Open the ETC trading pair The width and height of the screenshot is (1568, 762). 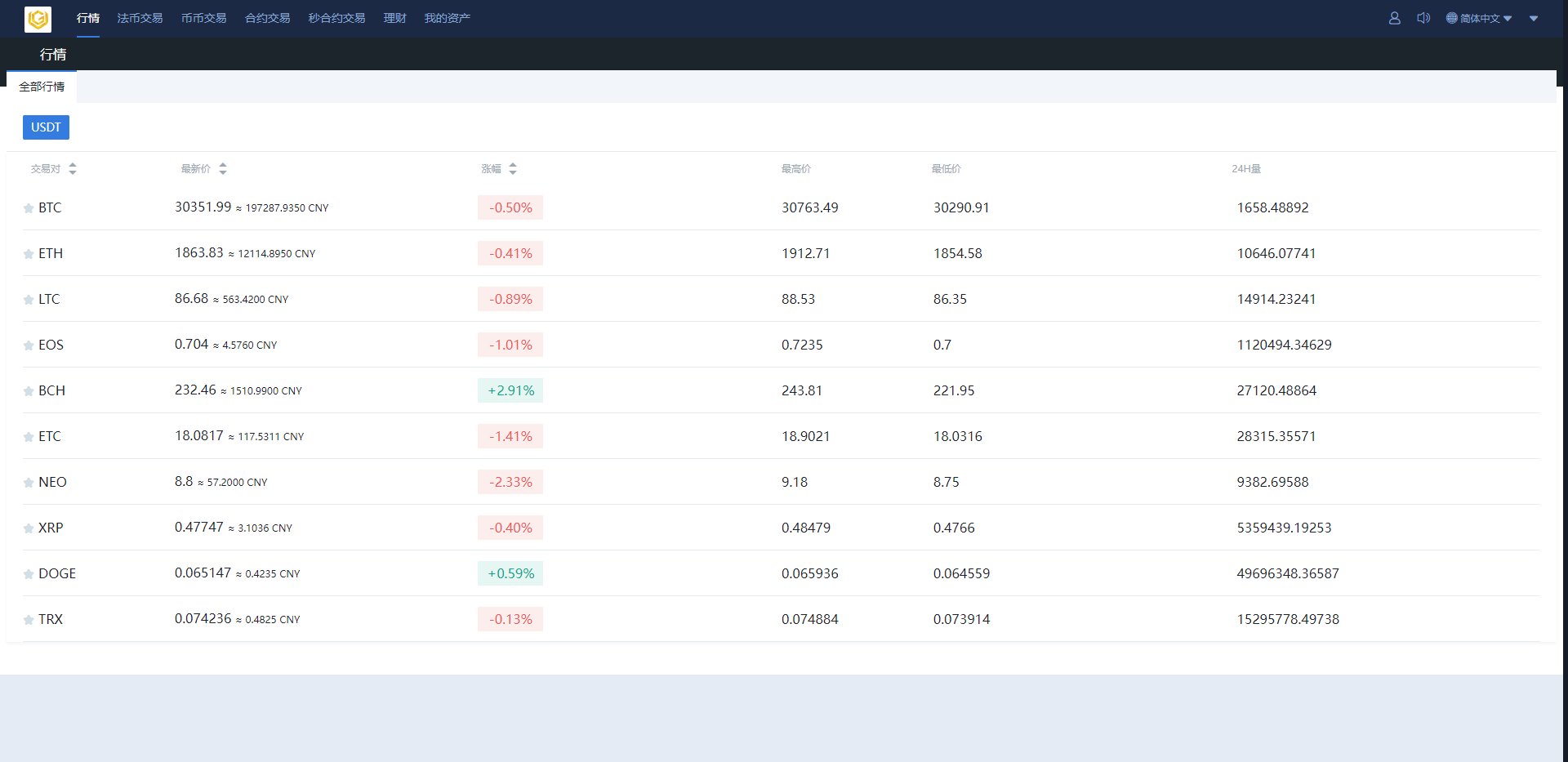point(50,436)
